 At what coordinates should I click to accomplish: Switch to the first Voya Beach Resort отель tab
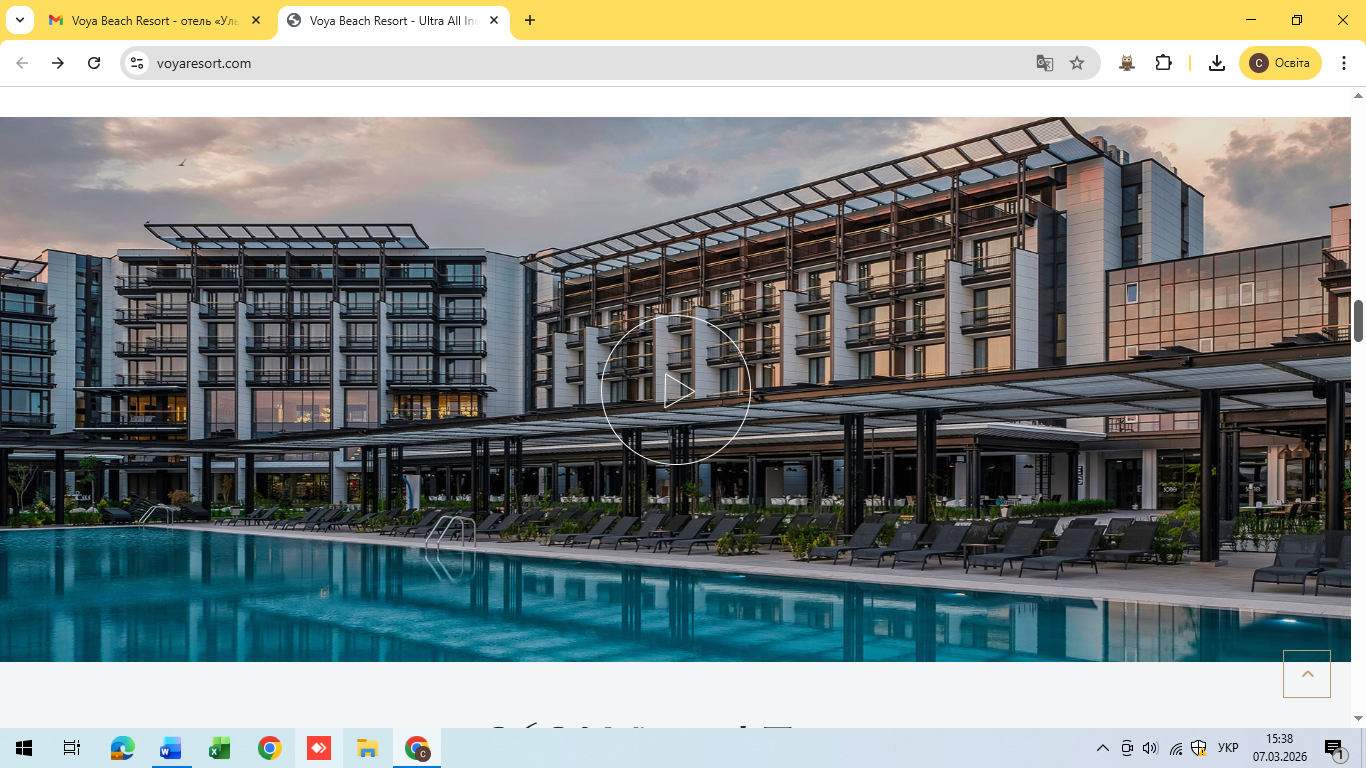click(x=156, y=20)
